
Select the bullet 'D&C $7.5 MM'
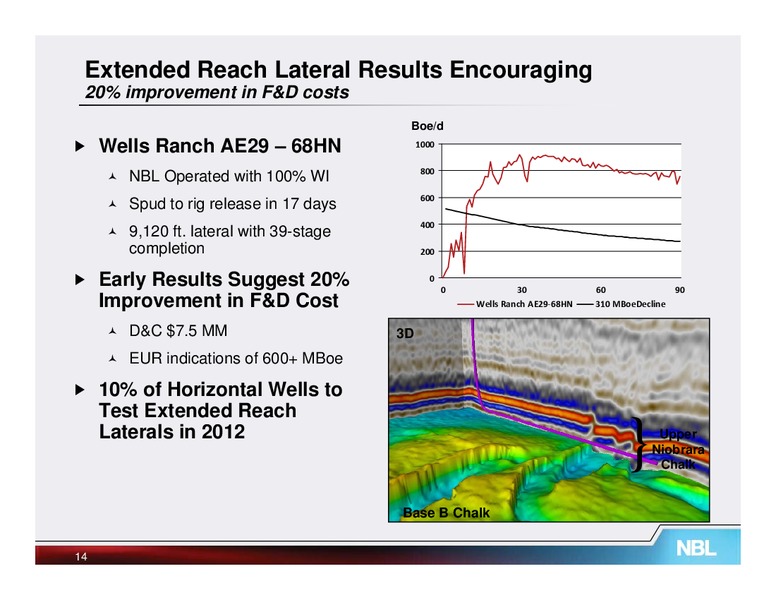(178, 331)
